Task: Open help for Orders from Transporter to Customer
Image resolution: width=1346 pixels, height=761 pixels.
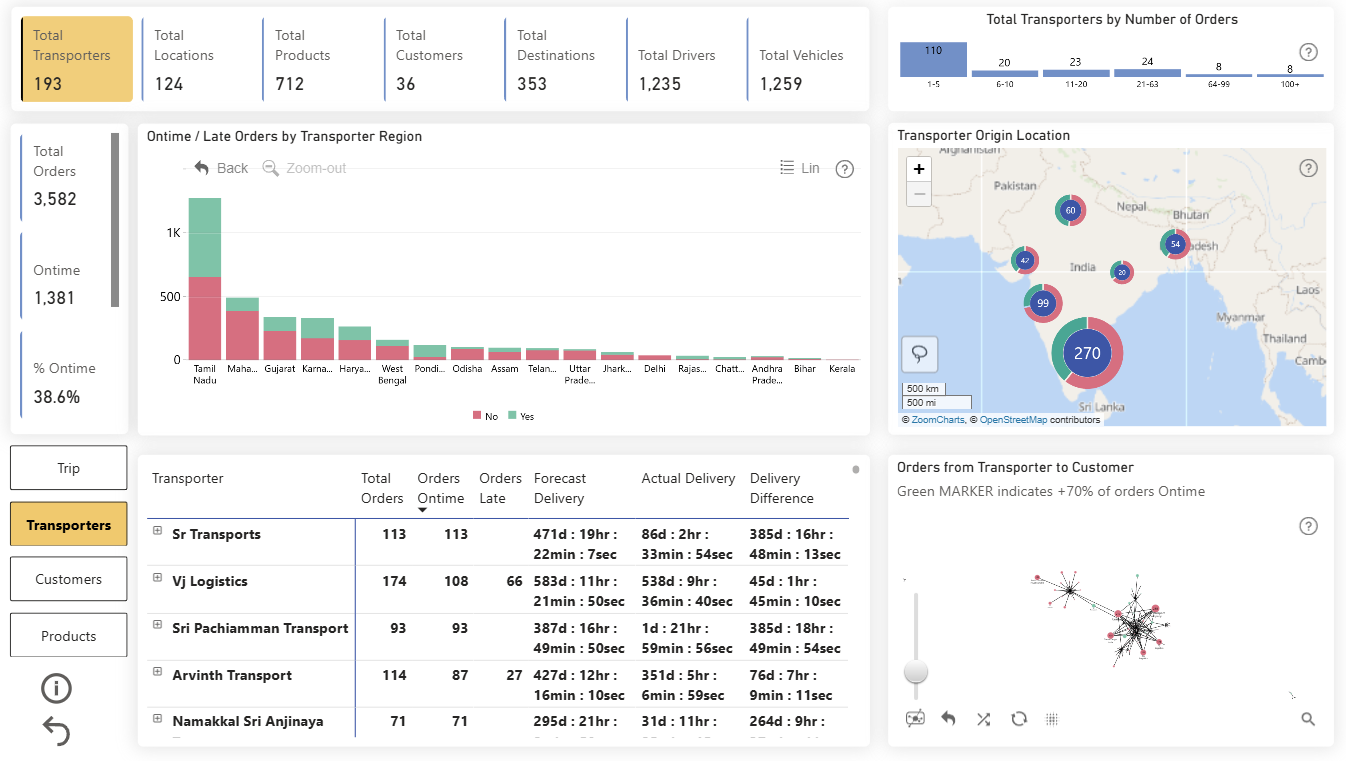Action: coord(1308,526)
